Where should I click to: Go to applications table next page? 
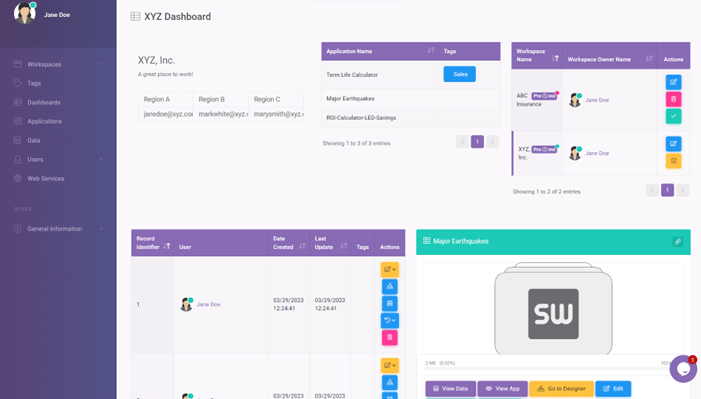click(x=492, y=142)
